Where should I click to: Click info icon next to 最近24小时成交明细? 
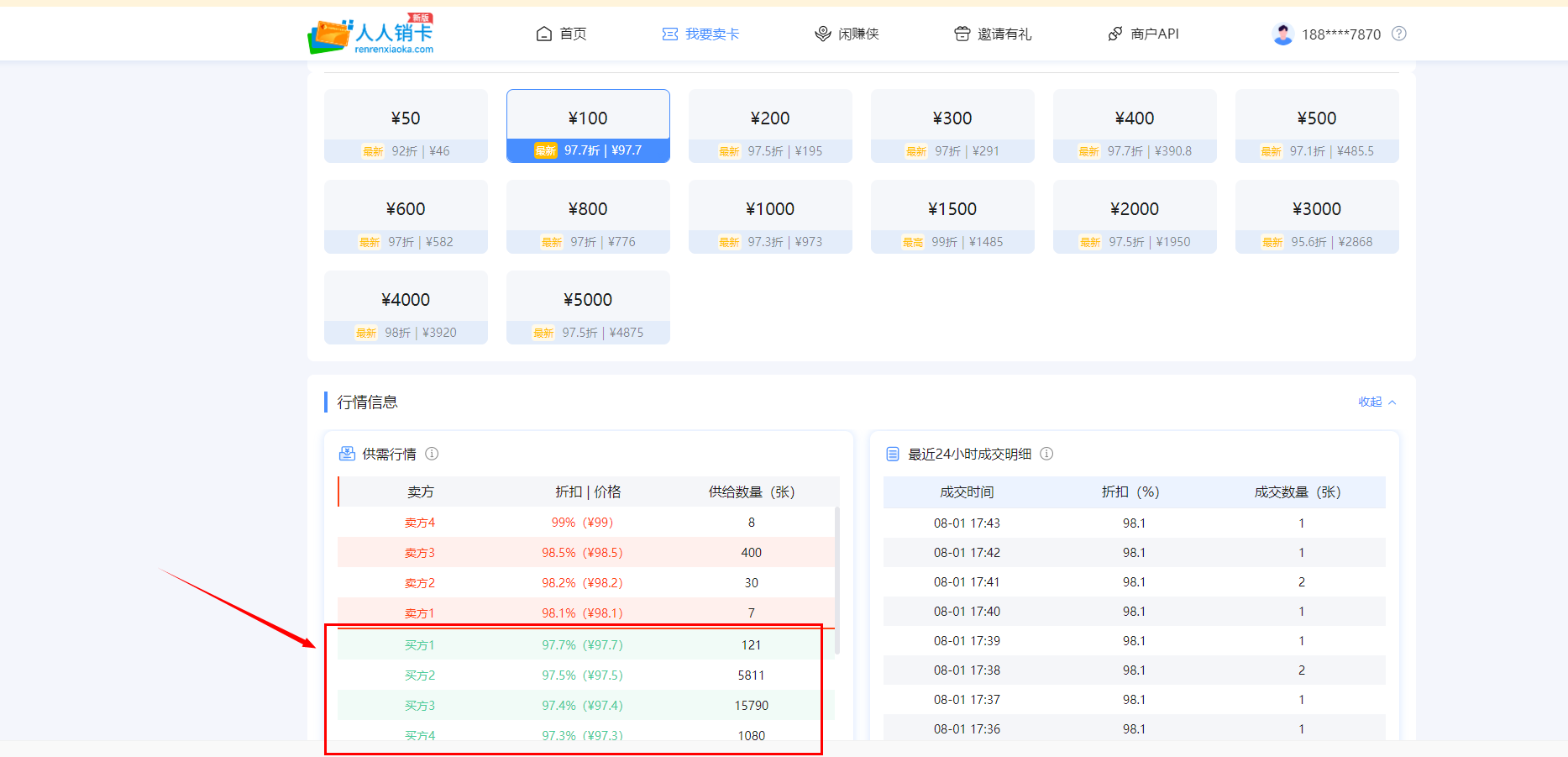[1046, 454]
